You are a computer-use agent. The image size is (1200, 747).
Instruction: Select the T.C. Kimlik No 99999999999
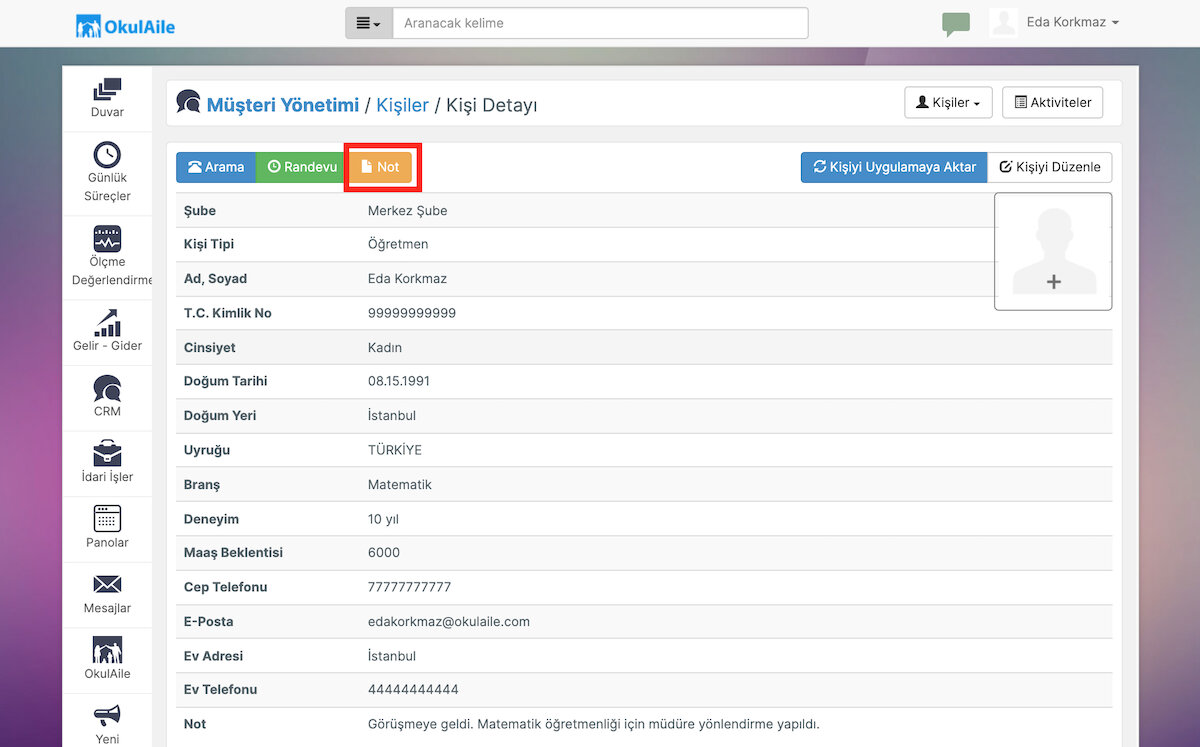click(x=412, y=313)
